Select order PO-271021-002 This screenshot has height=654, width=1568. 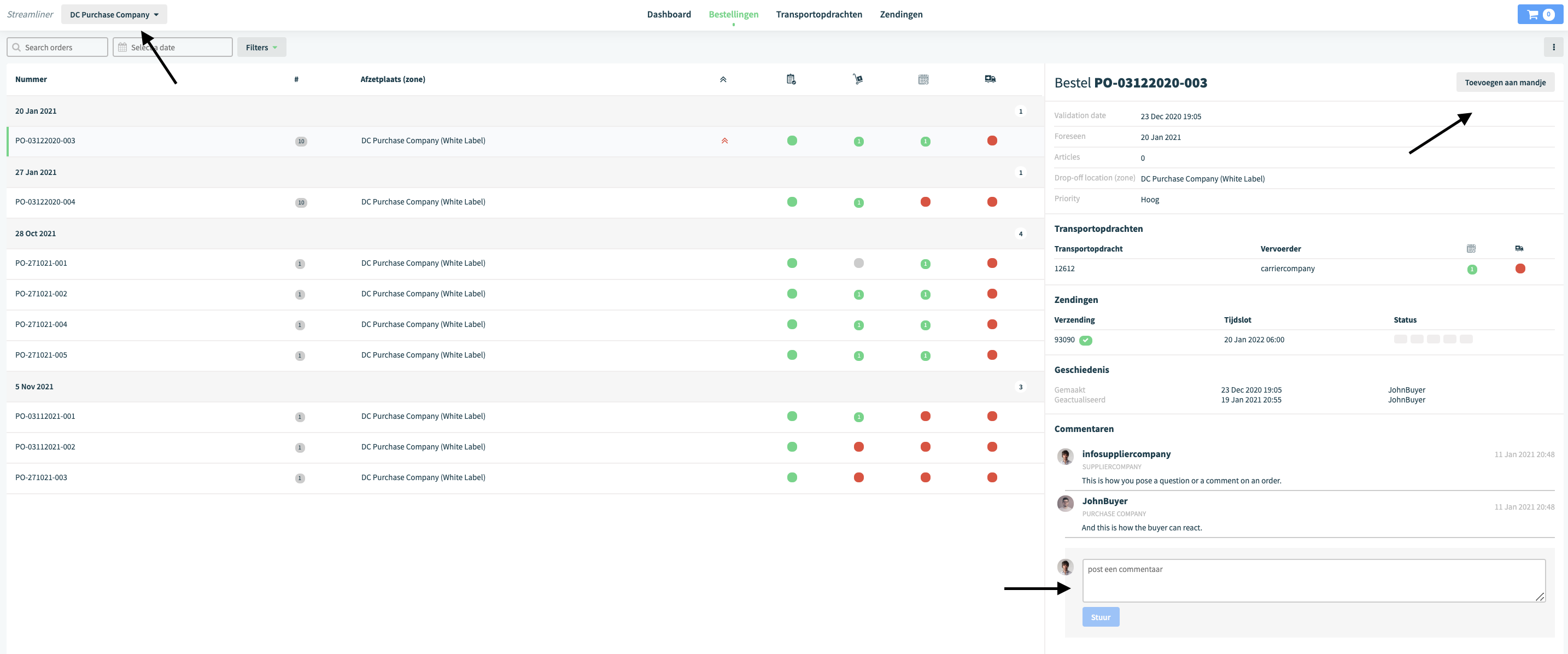[x=525, y=294]
